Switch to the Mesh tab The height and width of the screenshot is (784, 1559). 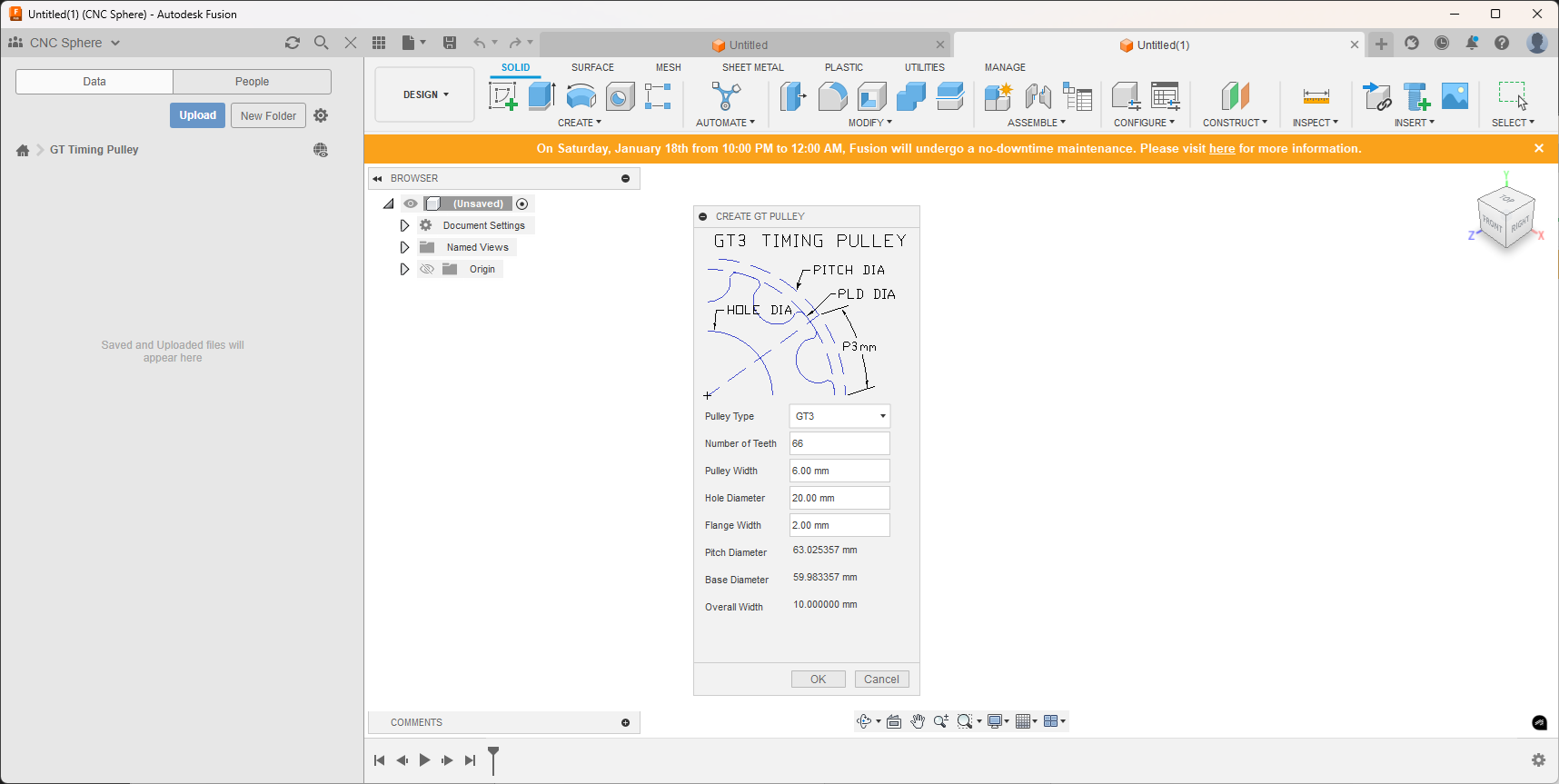point(669,67)
